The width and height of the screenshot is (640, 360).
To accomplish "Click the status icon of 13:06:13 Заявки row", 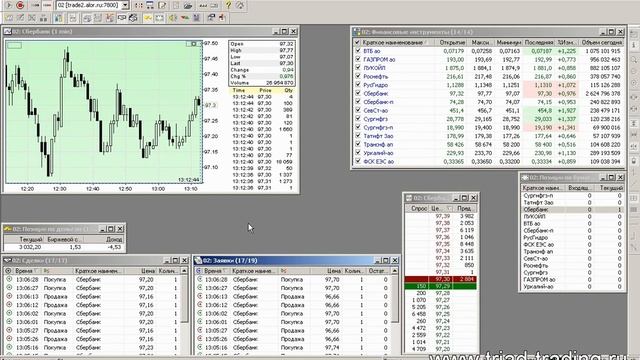I will point(200,296).
